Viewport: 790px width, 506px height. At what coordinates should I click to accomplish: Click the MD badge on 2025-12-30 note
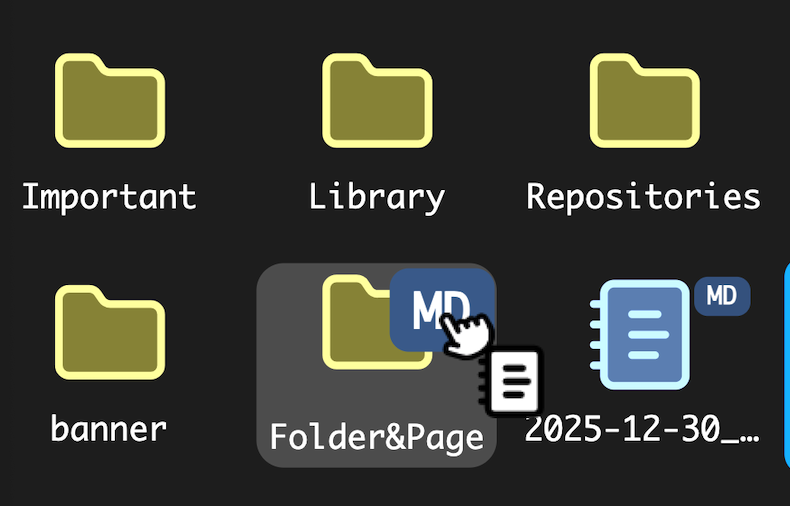(722, 296)
